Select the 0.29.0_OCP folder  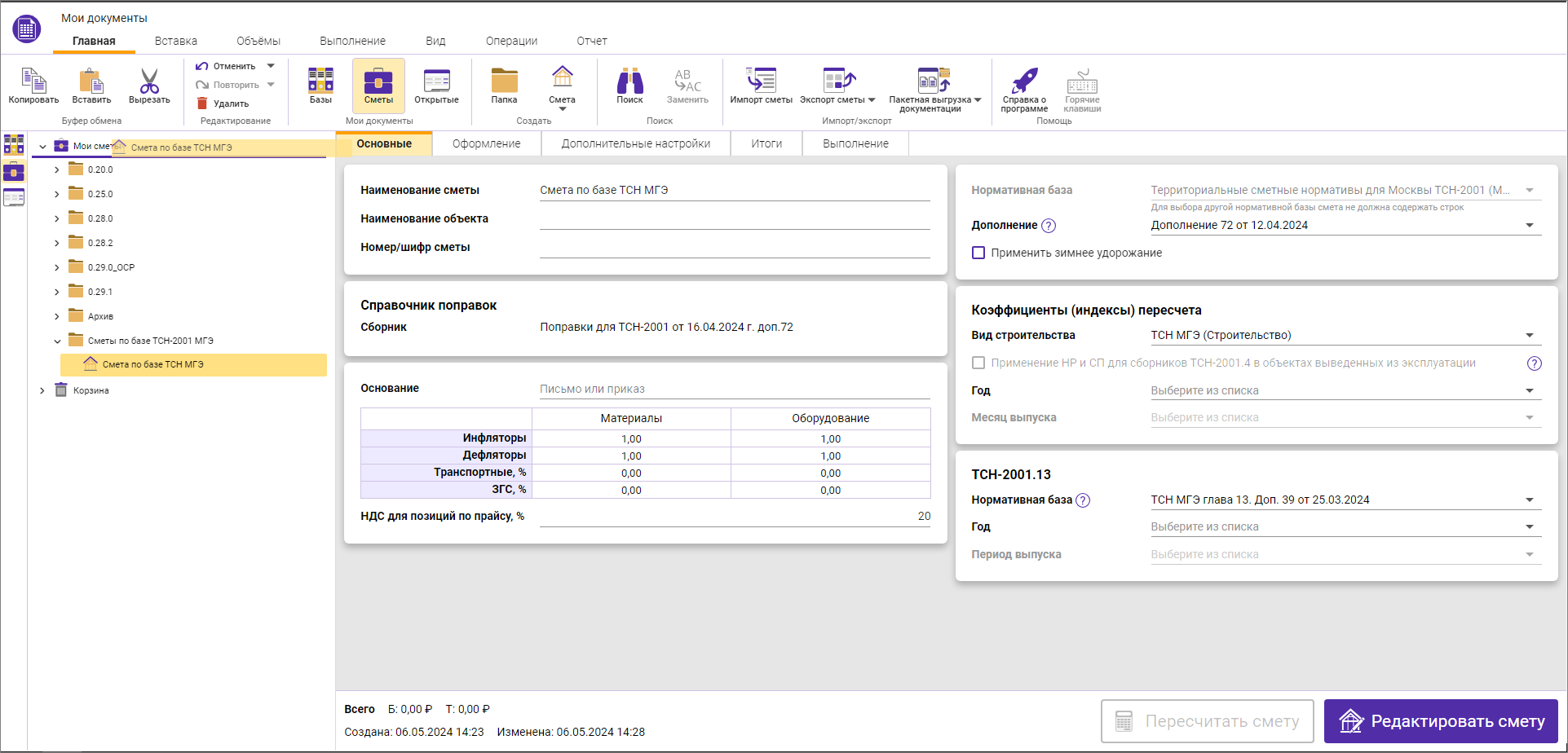(111, 267)
